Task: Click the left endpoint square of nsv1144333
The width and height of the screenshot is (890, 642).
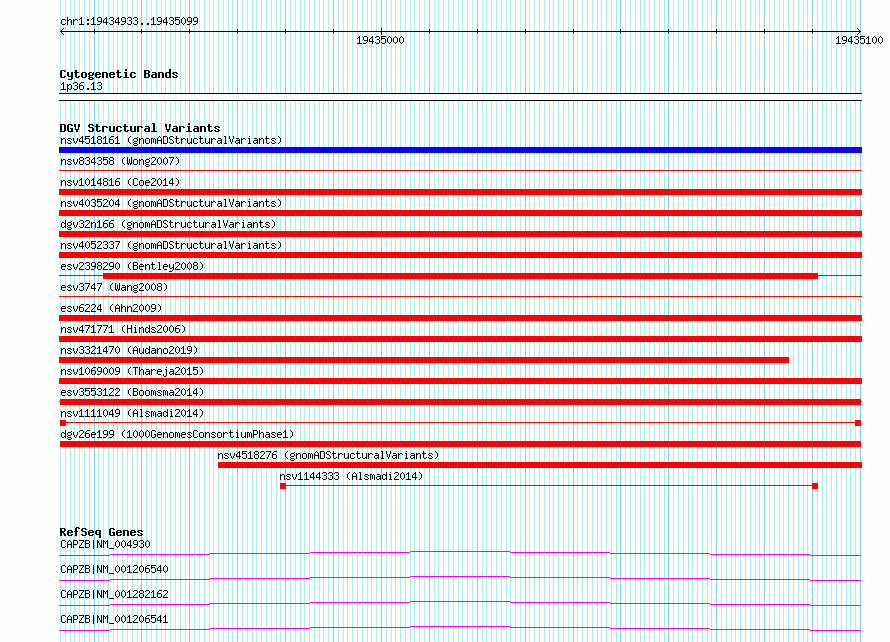Action: point(283,486)
